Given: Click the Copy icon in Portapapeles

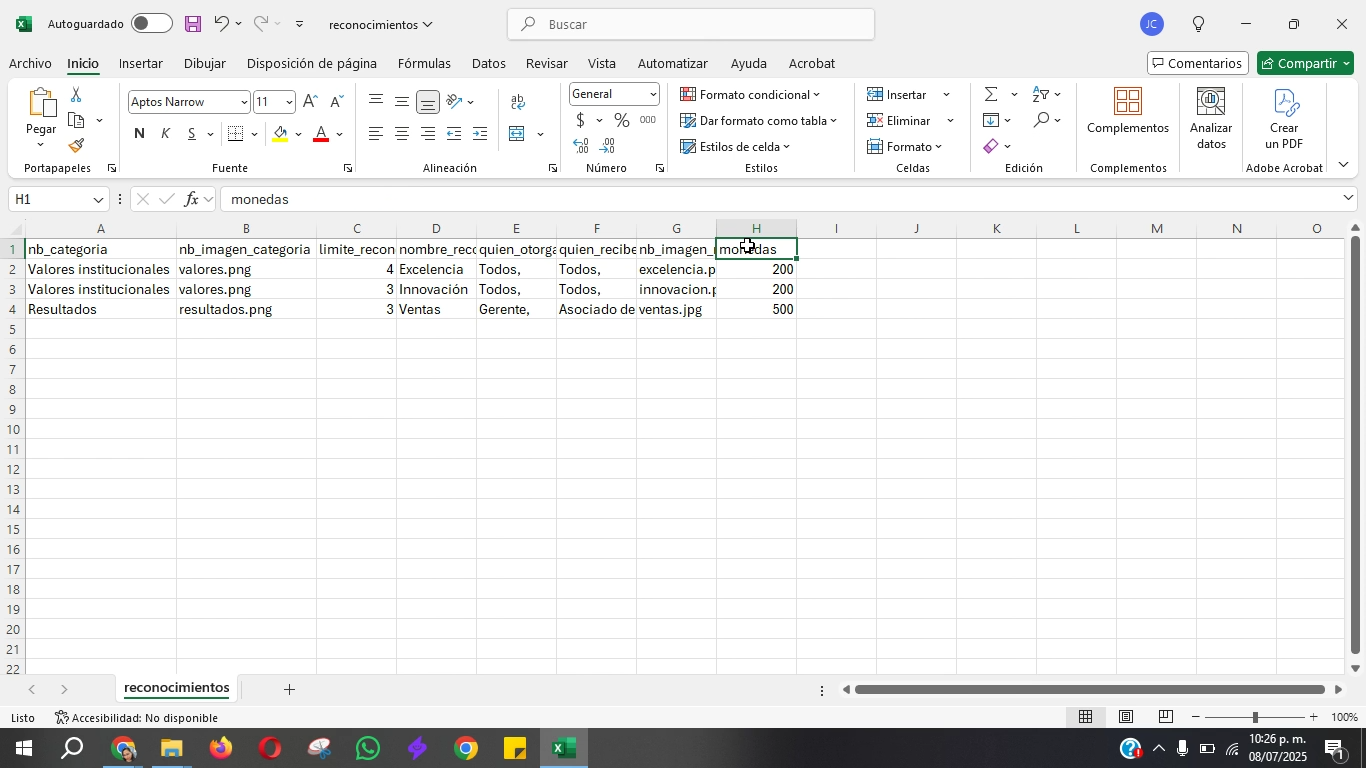Looking at the screenshot, I should [77, 120].
